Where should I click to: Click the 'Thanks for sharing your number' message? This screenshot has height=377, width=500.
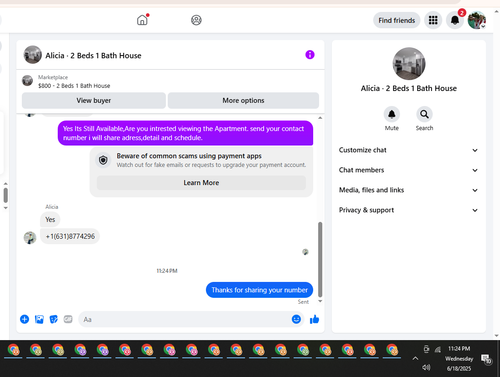(259, 290)
